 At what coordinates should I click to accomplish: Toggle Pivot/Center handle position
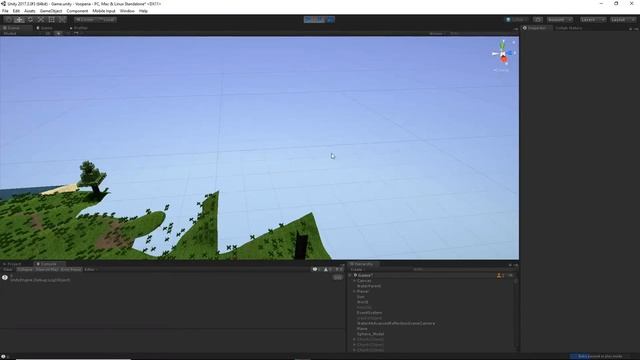tap(85, 20)
